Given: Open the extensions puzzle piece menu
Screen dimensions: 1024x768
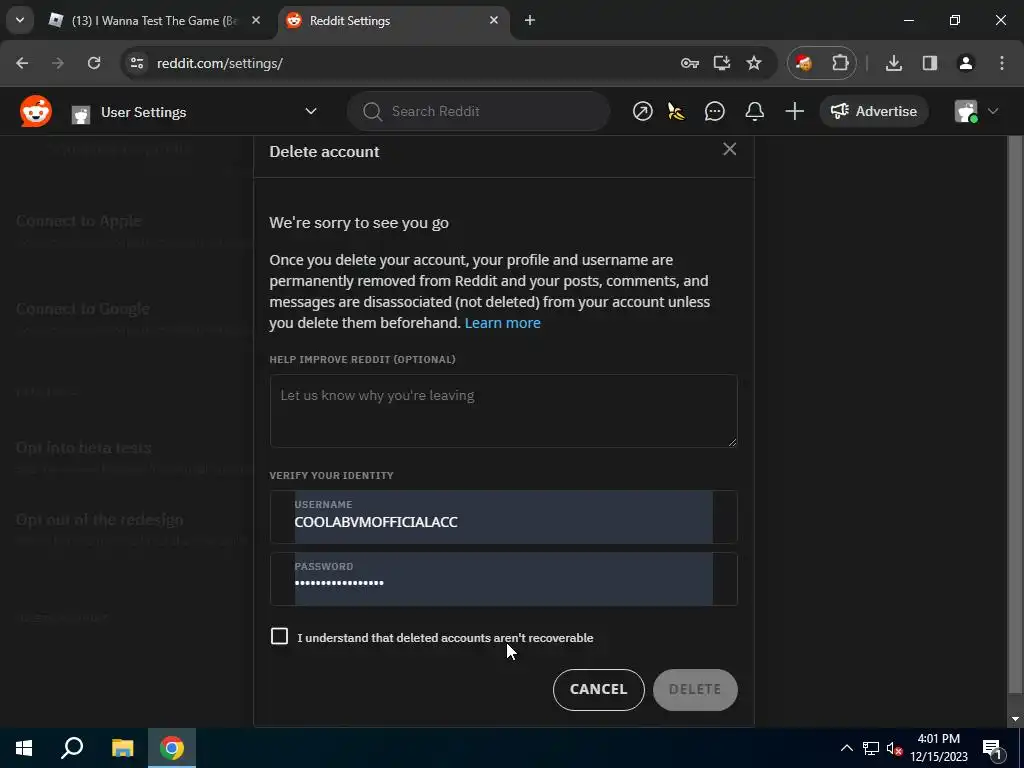Looking at the screenshot, I should (x=840, y=63).
